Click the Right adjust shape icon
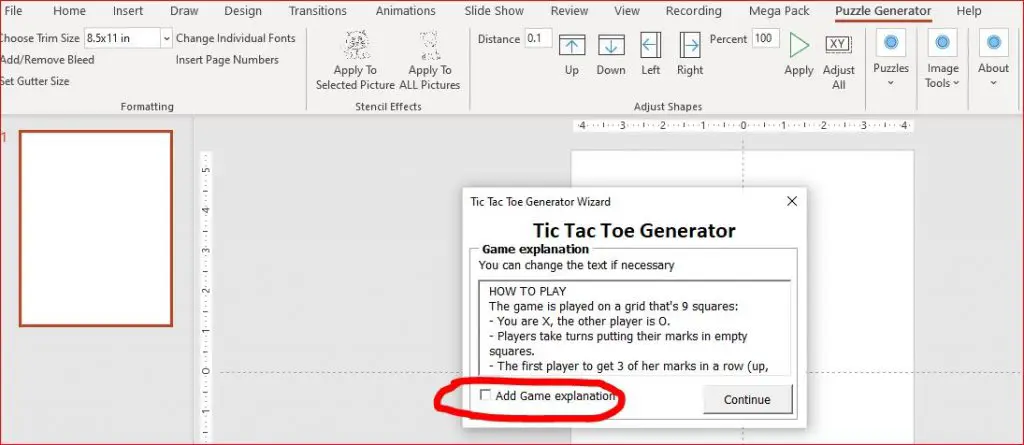Image resolution: width=1024 pixels, height=445 pixels. pos(690,46)
